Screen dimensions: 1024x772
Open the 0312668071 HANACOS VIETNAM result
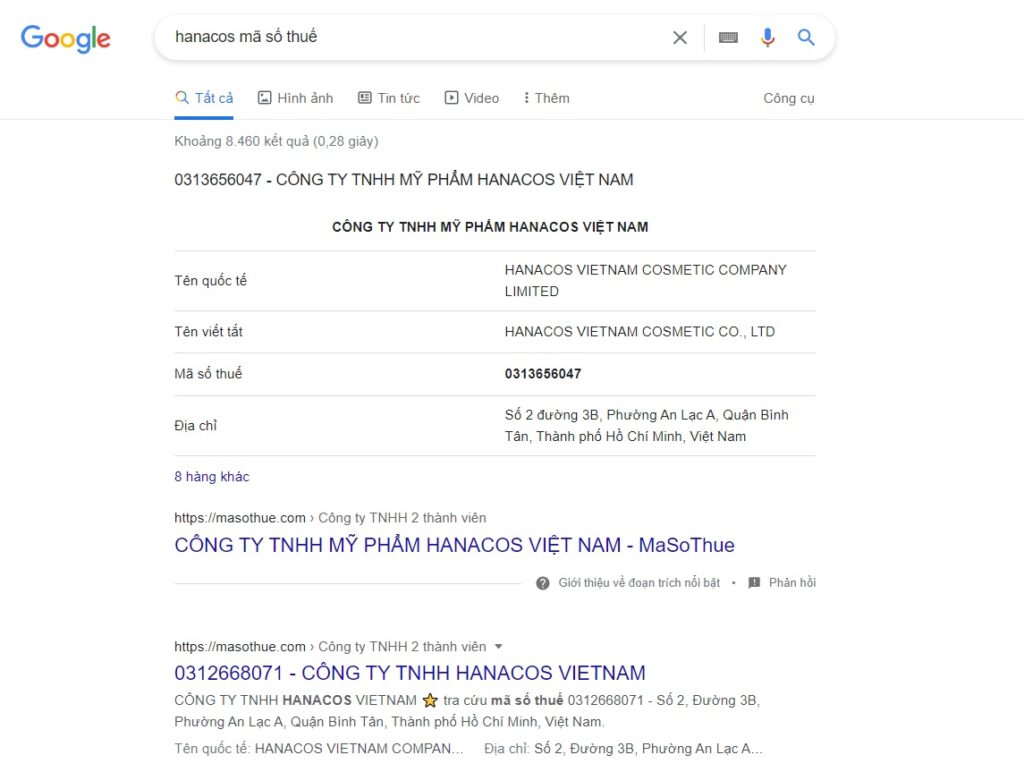[410, 673]
